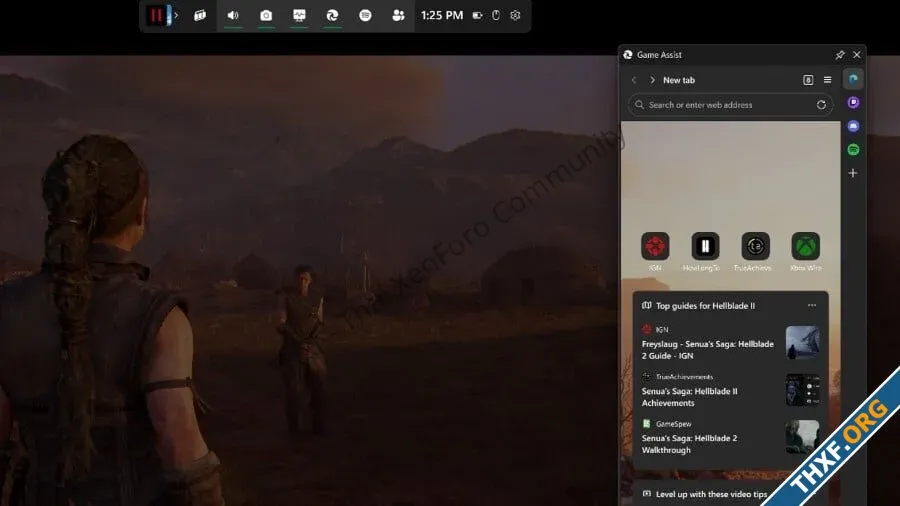
Task: Open Twitch from the sidebar
Action: click(x=854, y=103)
